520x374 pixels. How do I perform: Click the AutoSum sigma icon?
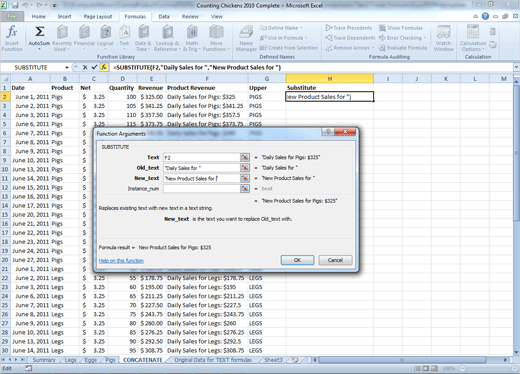point(39,32)
